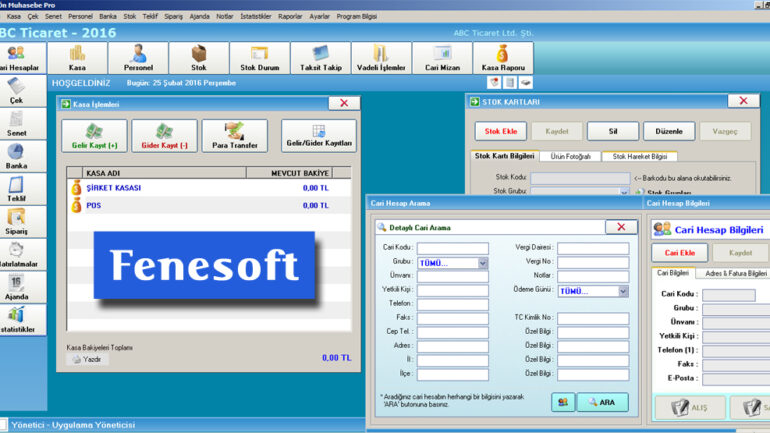Click the Yazdır button in Kasa İşlemleri

click(x=87, y=359)
